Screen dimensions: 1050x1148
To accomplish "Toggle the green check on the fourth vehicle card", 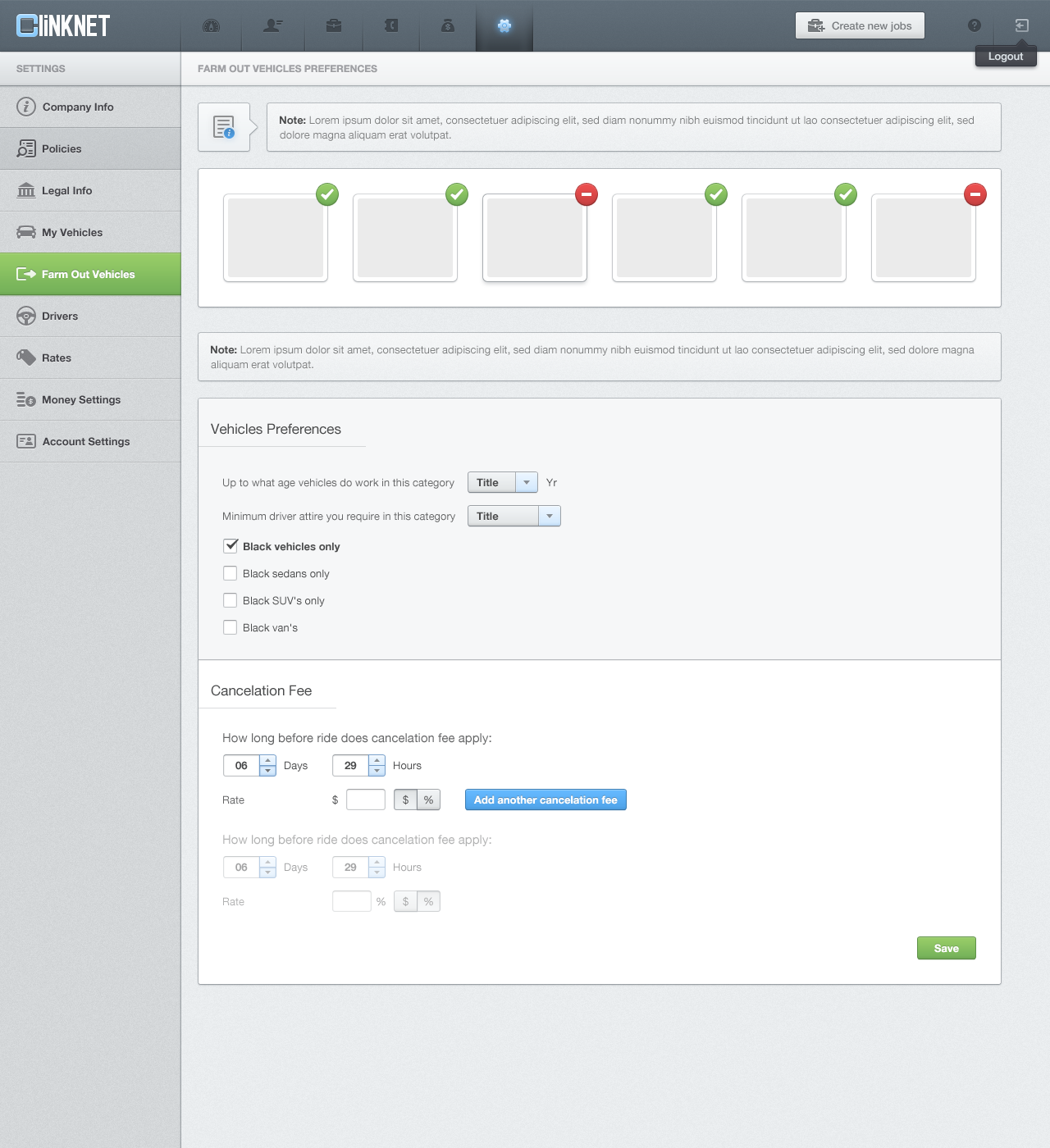I will tap(716, 194).
